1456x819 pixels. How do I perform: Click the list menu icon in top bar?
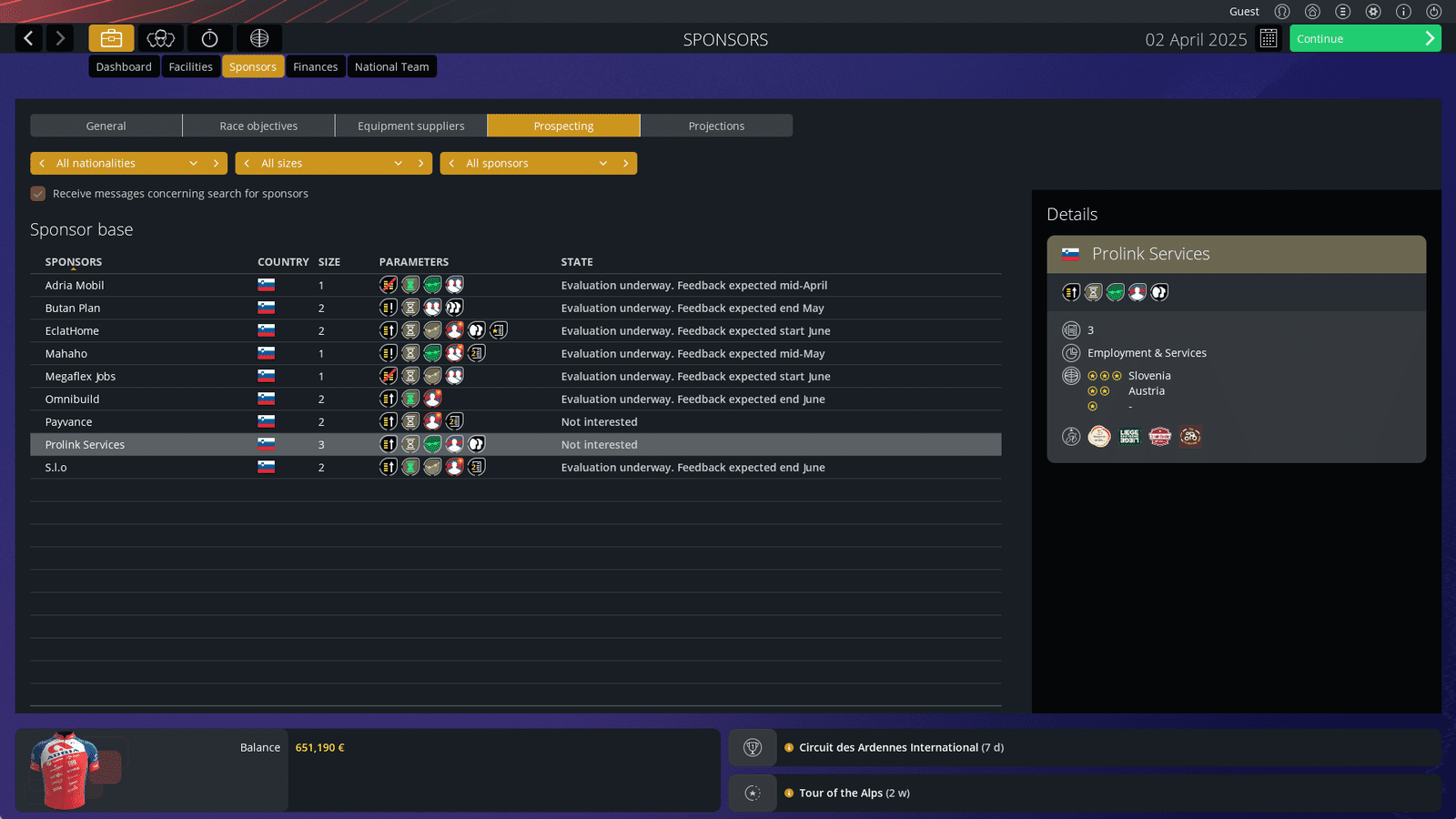coord(1342,12)
